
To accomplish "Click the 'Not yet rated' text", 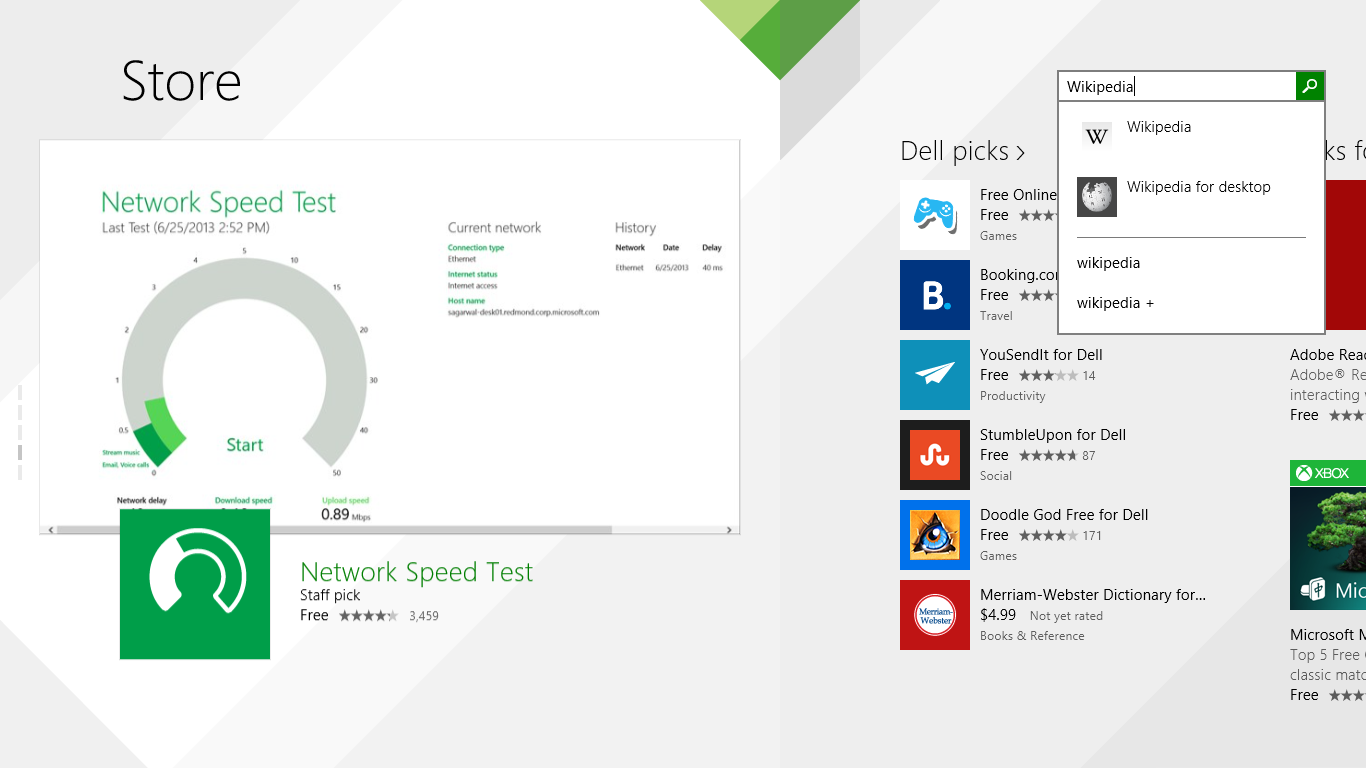I will pyautogui.click(x=1066, y=616).
